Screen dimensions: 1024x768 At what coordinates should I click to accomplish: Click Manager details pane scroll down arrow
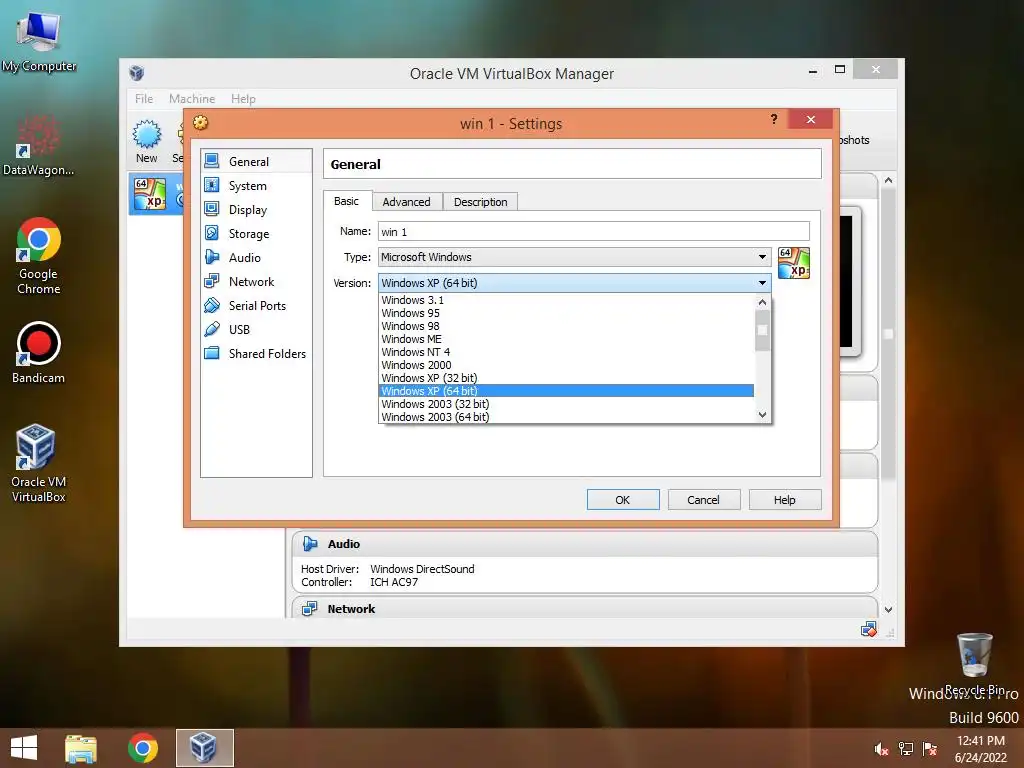coord(888,609)
